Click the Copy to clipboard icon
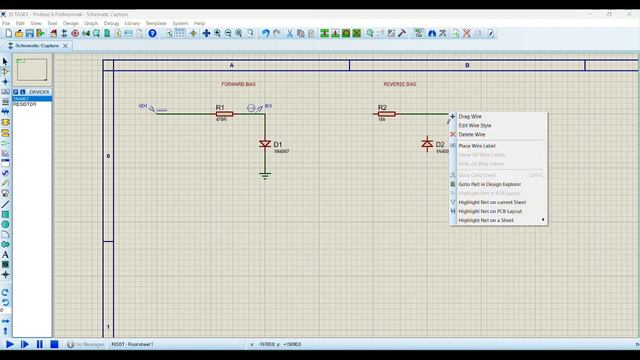The image size is (640, 360). [300, 33]
